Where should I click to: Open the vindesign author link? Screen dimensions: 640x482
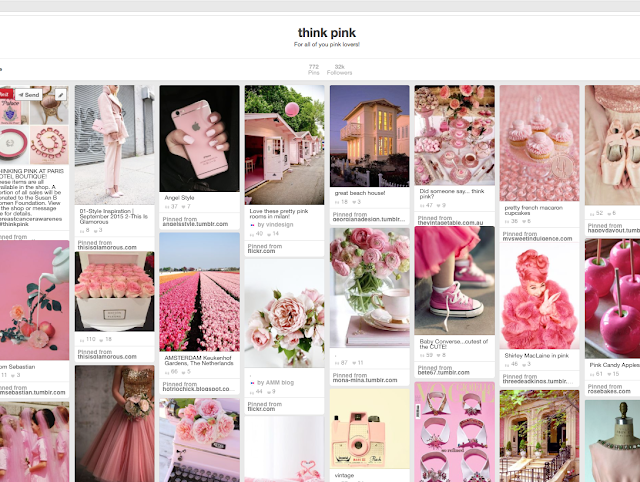coord(276,225)
